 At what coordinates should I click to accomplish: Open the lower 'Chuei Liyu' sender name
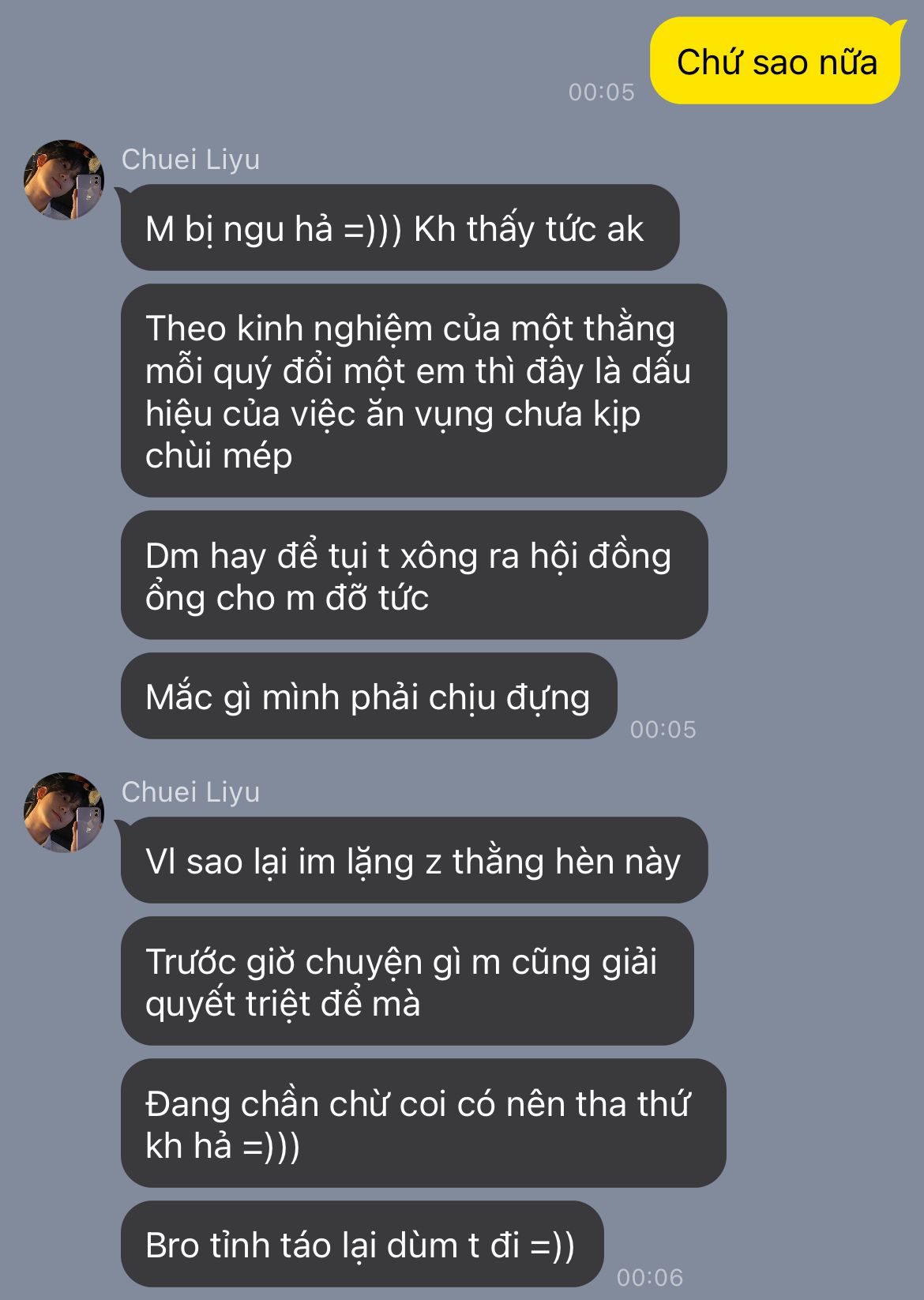click(190, 792)
